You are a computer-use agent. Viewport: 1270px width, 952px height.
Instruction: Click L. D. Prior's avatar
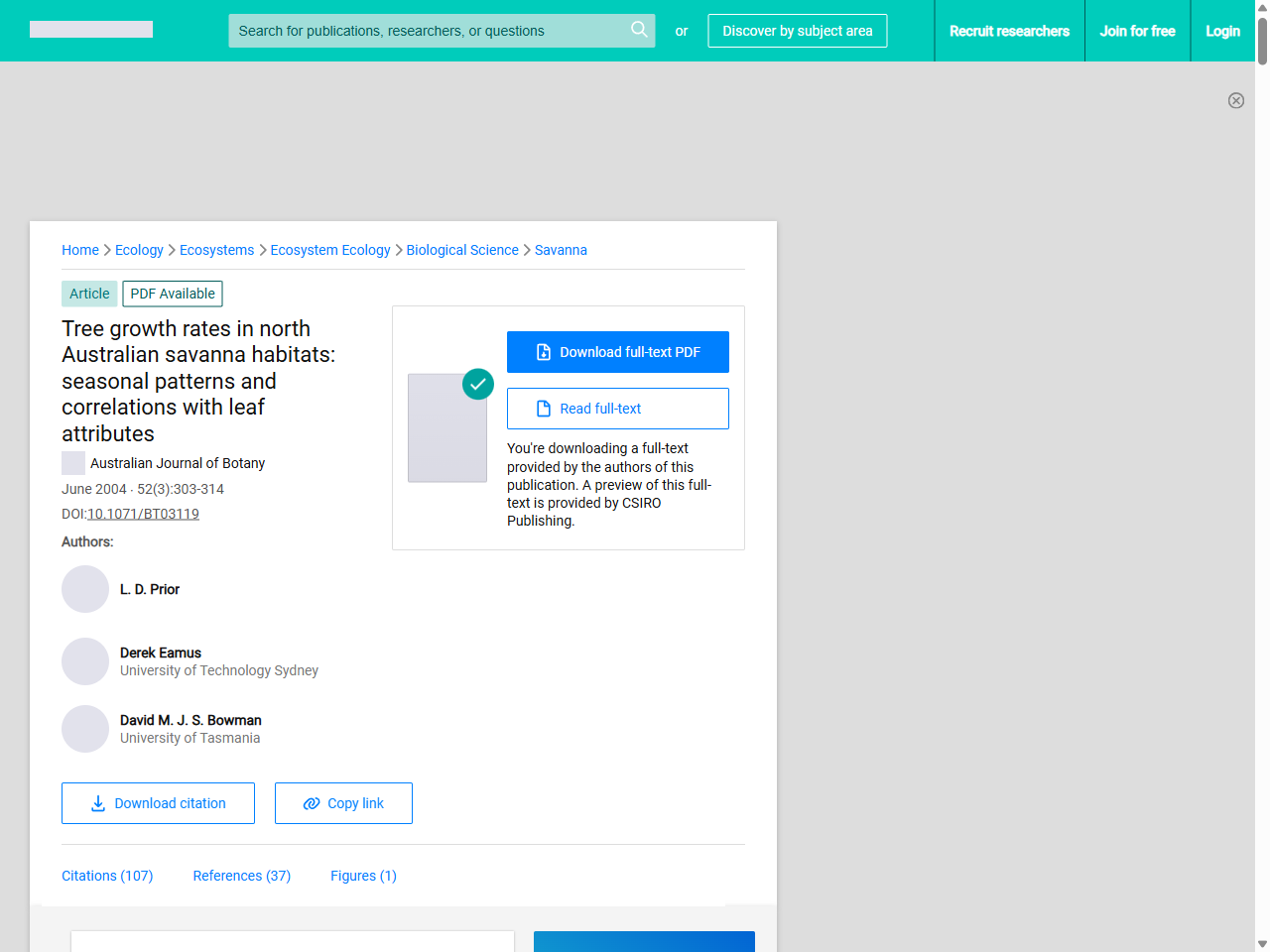click(x=85, y=589)
